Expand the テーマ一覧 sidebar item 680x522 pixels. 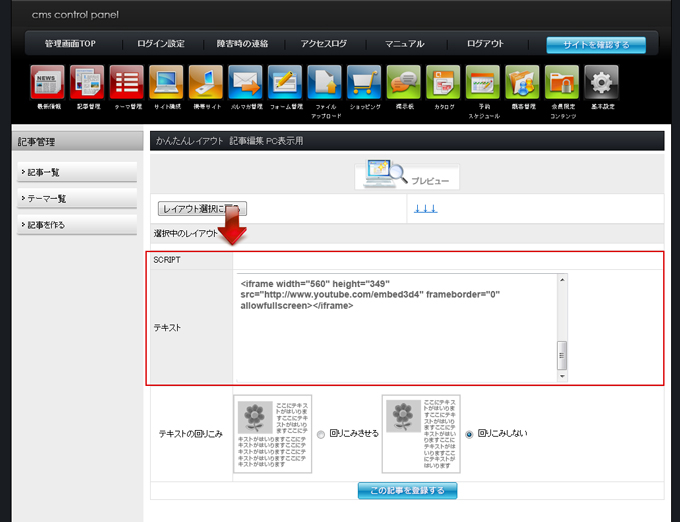pos(77,198)
